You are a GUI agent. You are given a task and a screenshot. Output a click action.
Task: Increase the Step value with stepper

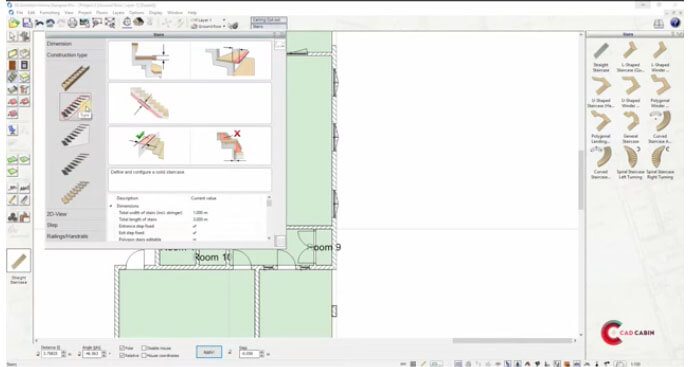[x=262, y=352]
